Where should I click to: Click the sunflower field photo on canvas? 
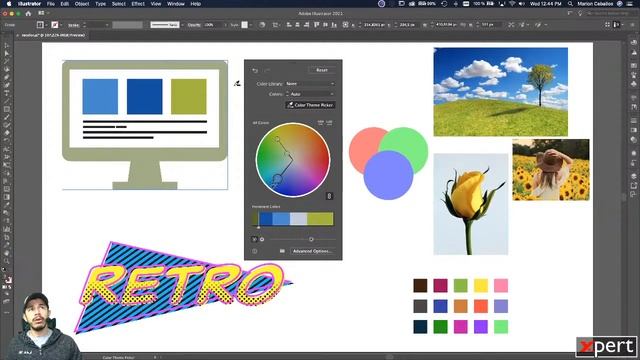coord(551,169)
